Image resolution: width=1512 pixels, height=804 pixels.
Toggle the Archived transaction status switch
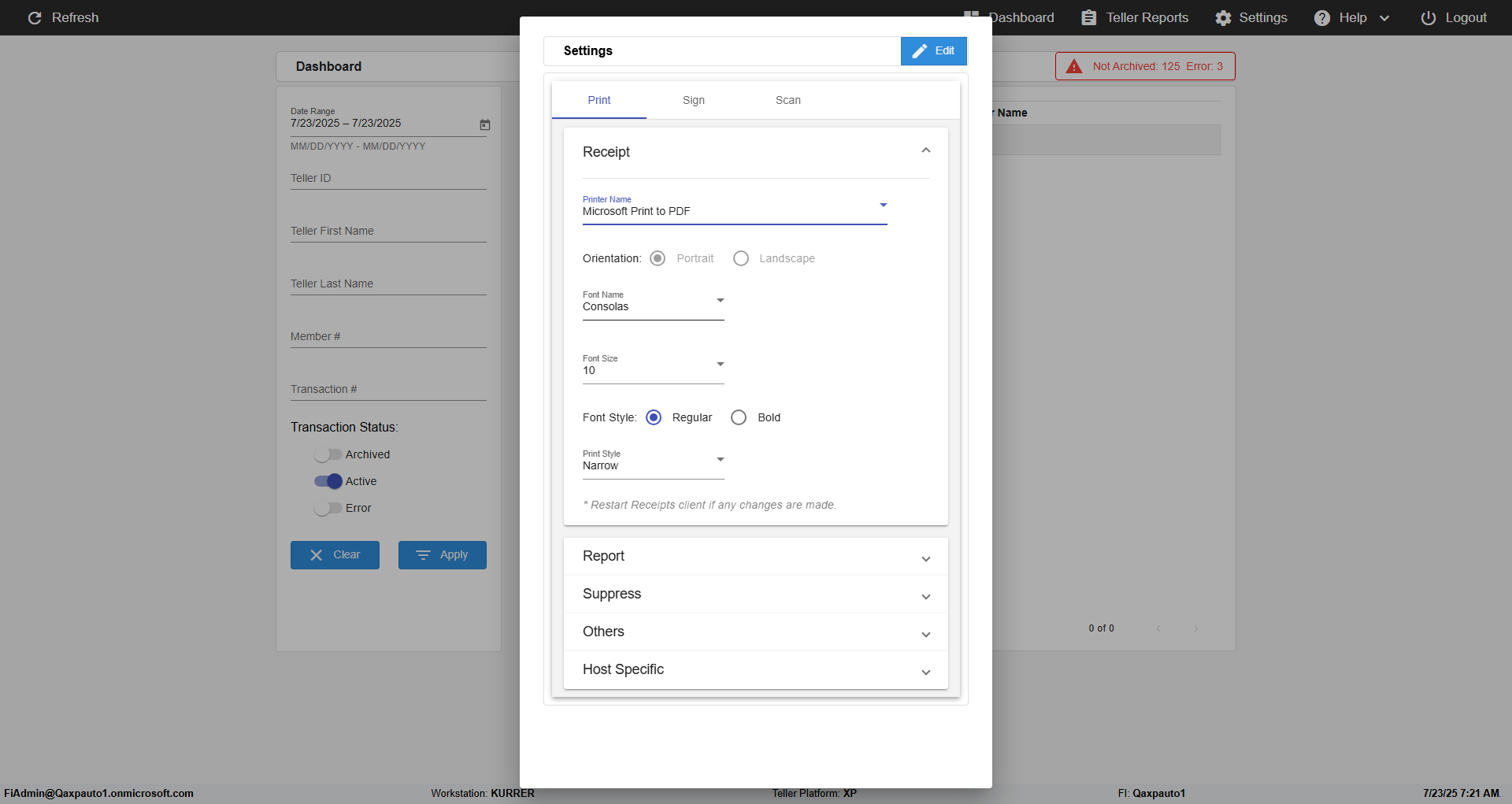[x=328, y=454]
